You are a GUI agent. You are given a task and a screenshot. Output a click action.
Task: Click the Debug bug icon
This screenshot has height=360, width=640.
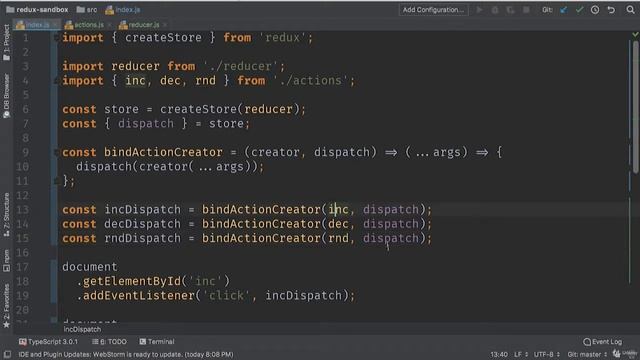click(x=495, y=10)
